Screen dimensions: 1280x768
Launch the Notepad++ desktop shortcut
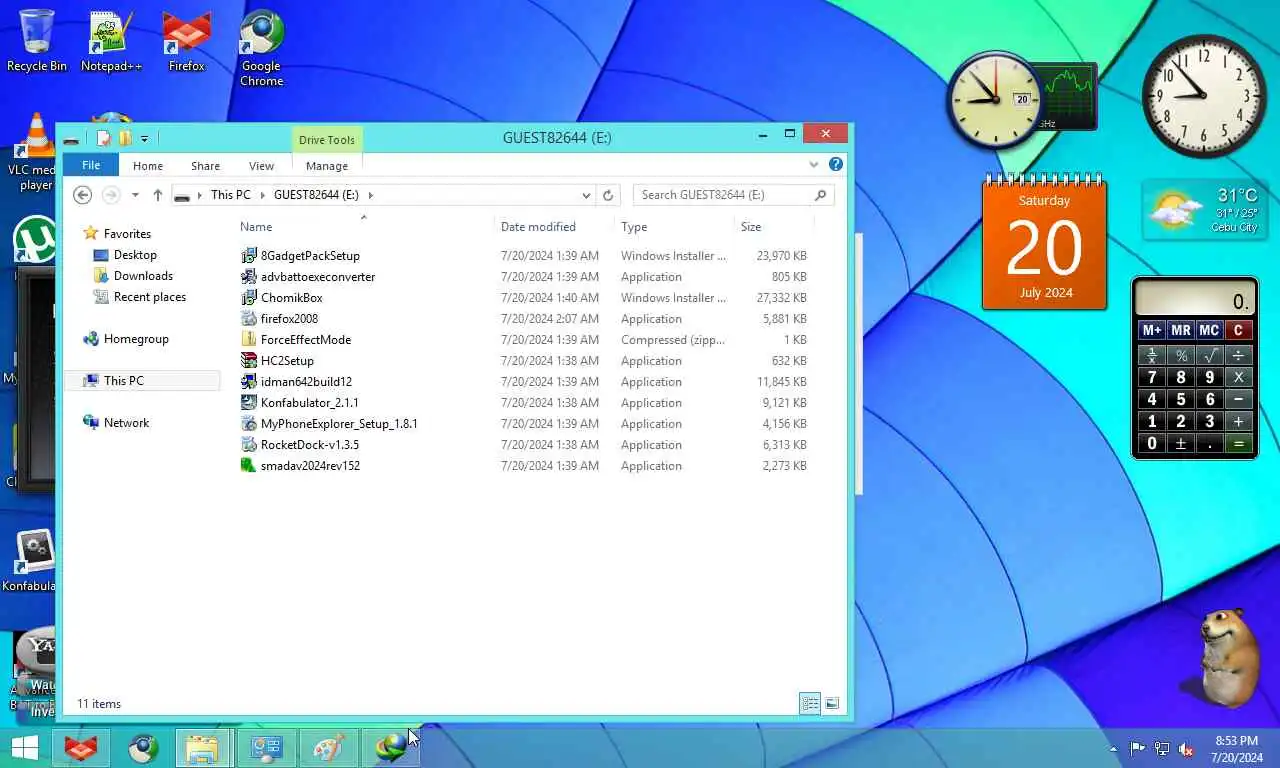(x=111, y=40)
